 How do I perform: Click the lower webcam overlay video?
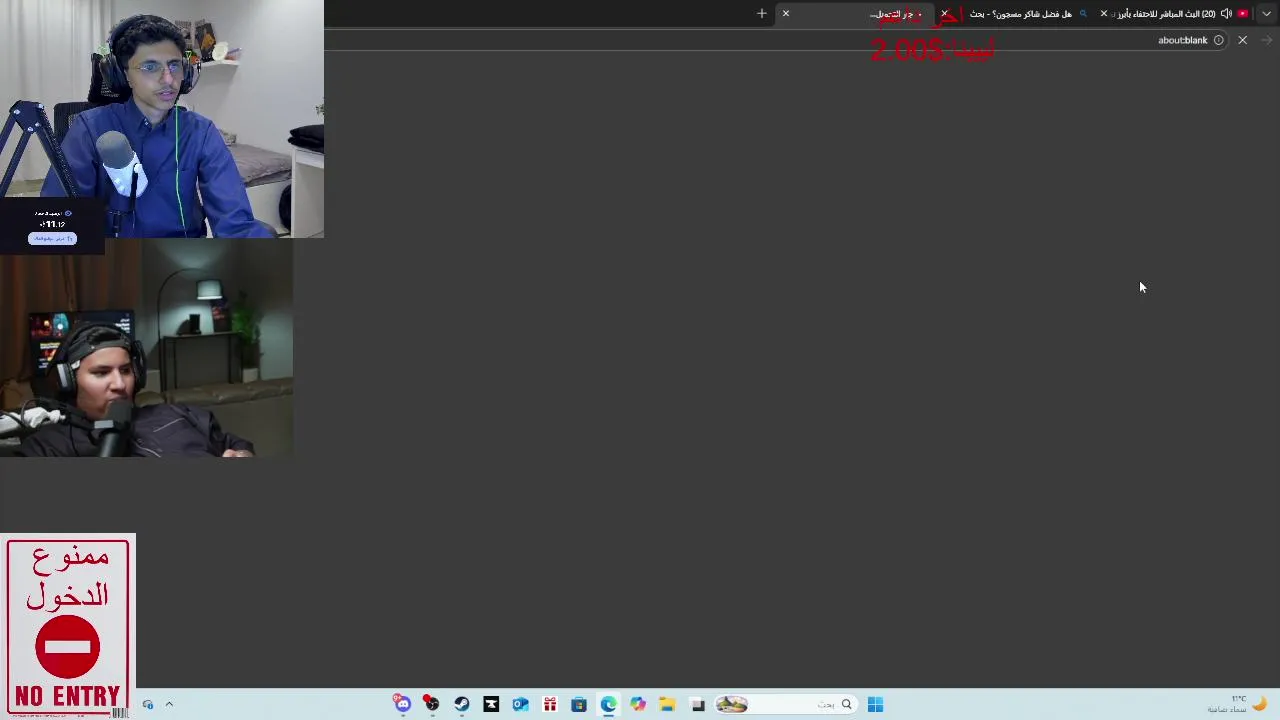tap(146, 348)
